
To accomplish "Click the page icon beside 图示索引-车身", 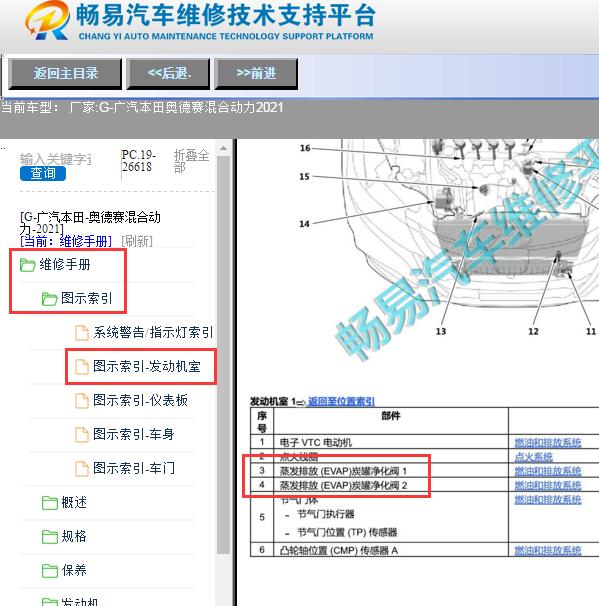I will point(82,435).
